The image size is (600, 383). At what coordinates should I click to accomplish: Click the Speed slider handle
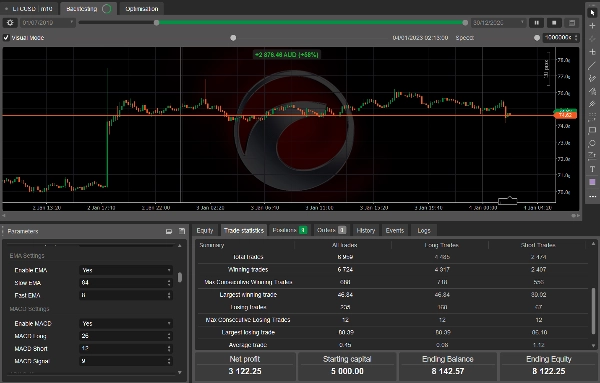click(537, 37)
